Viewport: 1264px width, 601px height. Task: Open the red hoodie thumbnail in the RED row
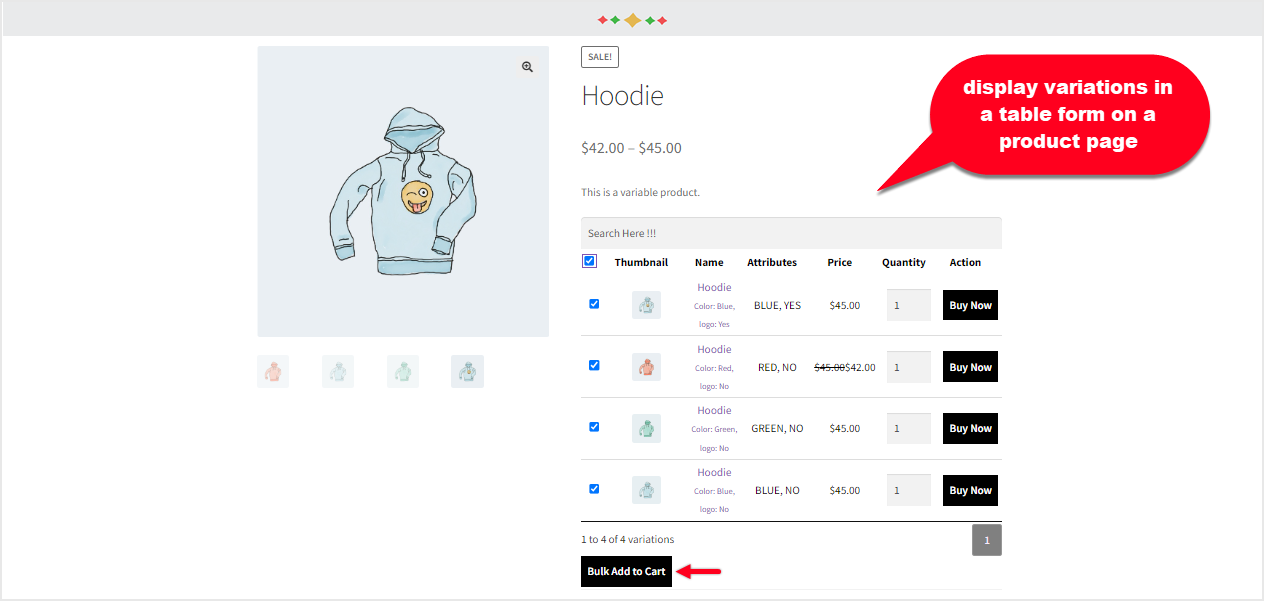coord(646,366)
